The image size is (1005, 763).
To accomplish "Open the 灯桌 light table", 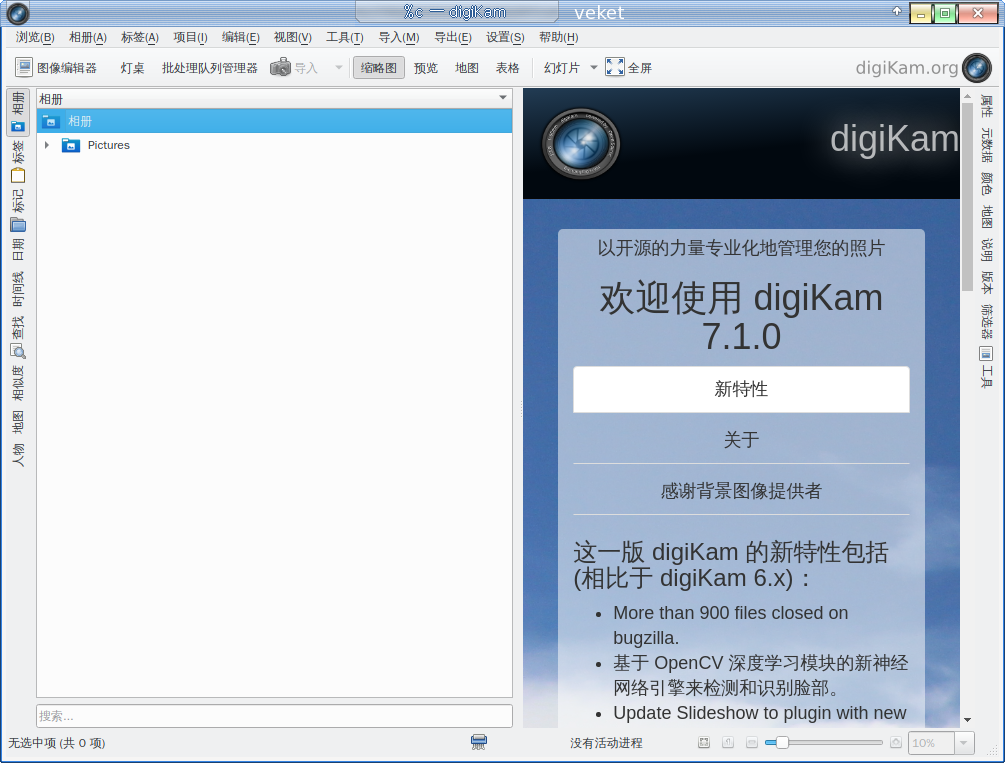I will click(x=132, y=67).
